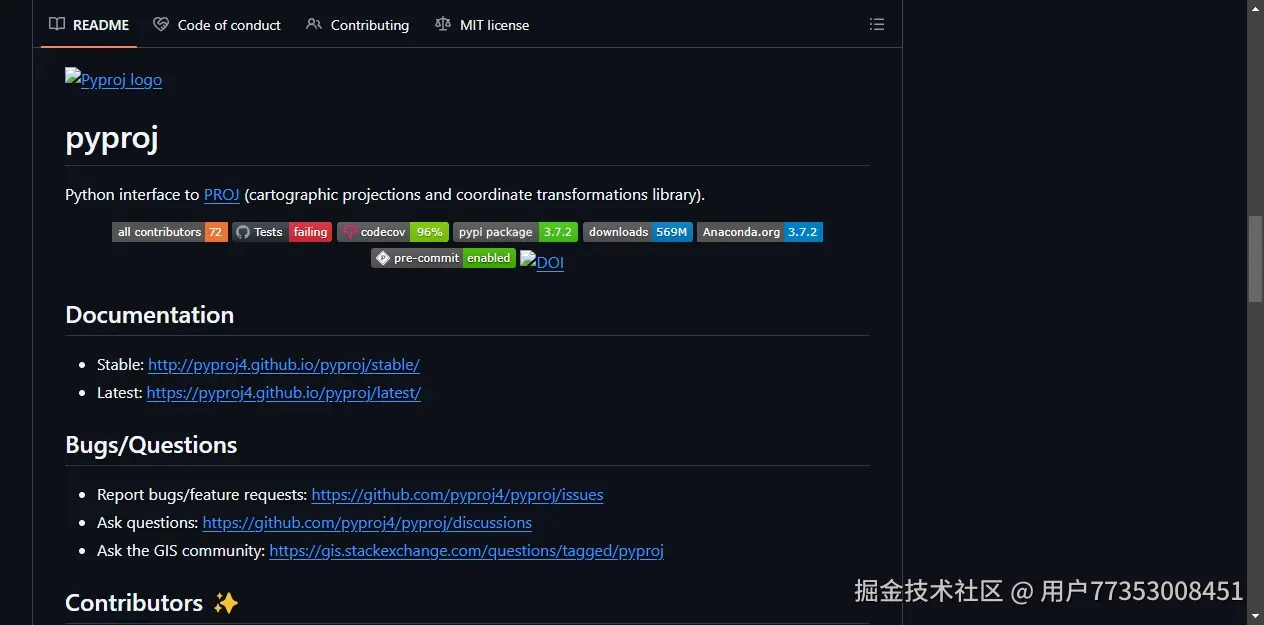Open the Latest documentation URL

[x=284, y=393]
